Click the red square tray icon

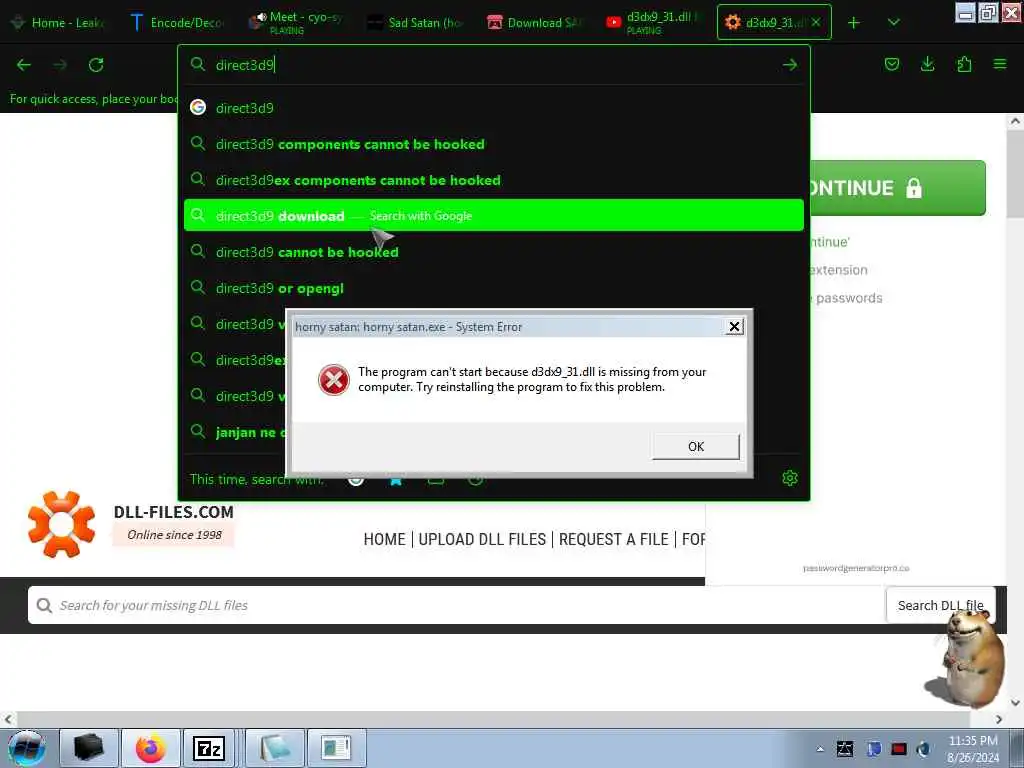(899, 749)
